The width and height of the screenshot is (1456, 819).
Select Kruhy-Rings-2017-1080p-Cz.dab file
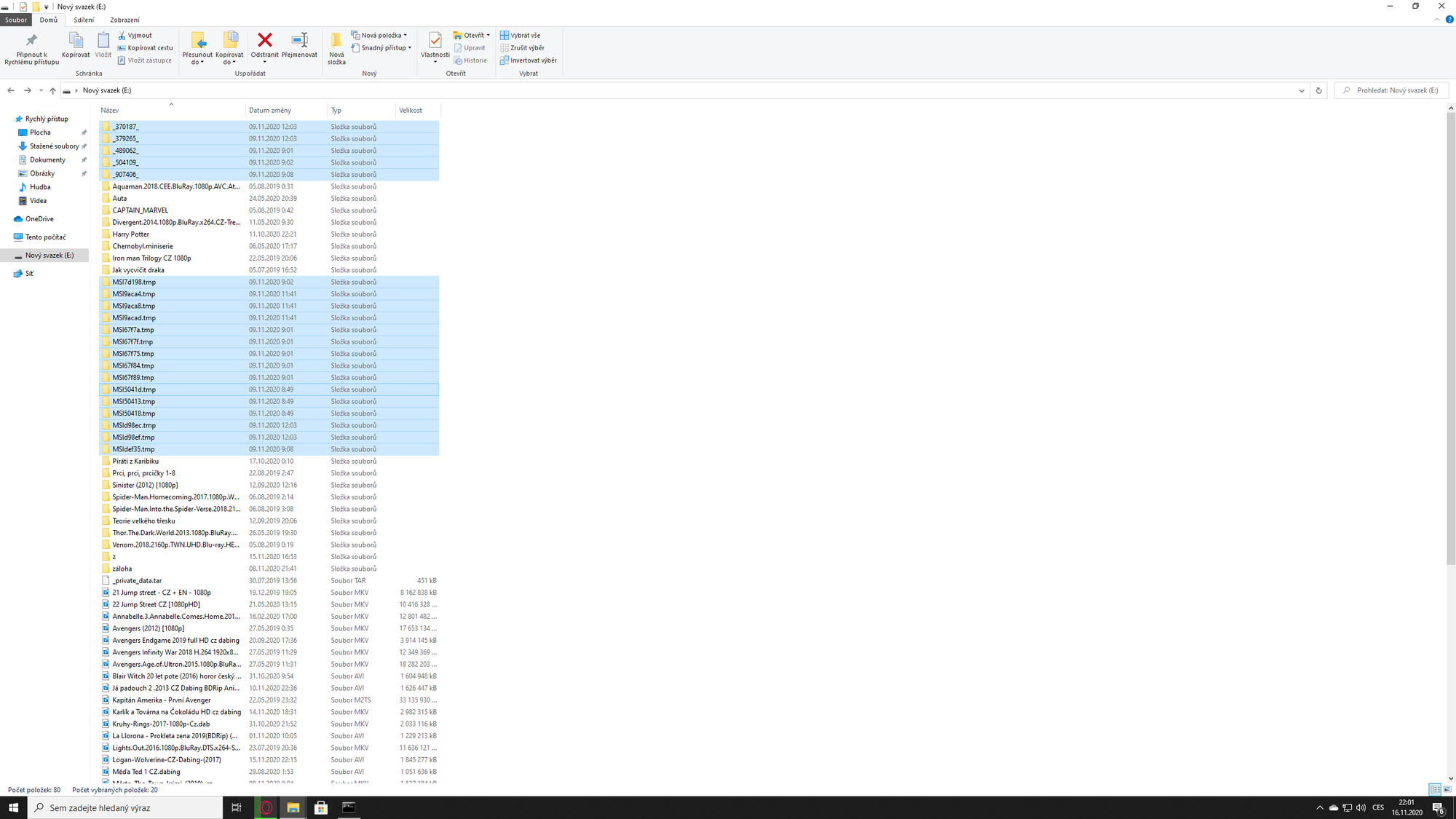pyautogui.click(x=269, y=724)
